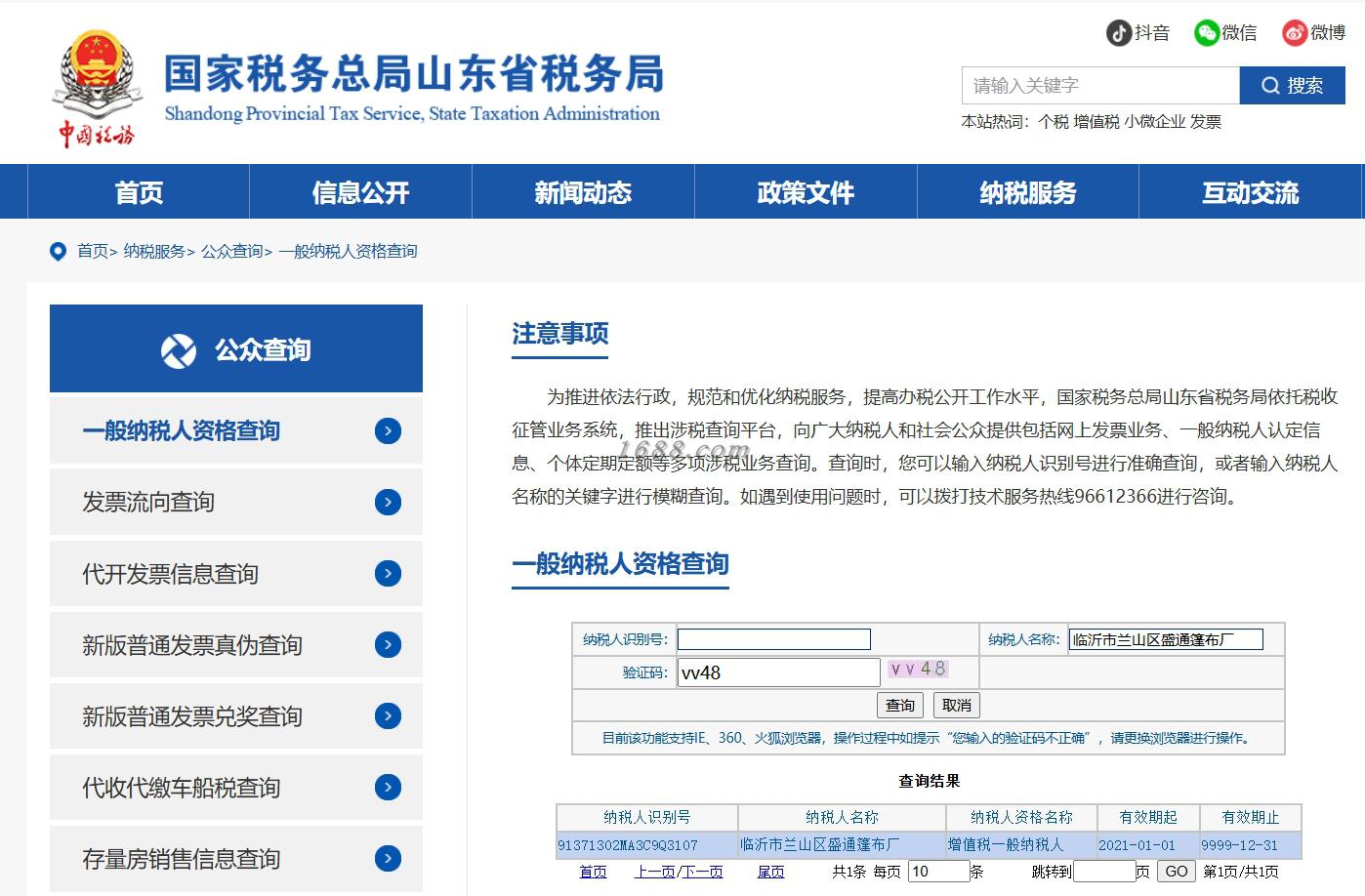This screenshot has width=1365, height=896.
Task: Click arrow beside 代开发票信息查询
Action: pyautogui.click(x=388, y=573)
